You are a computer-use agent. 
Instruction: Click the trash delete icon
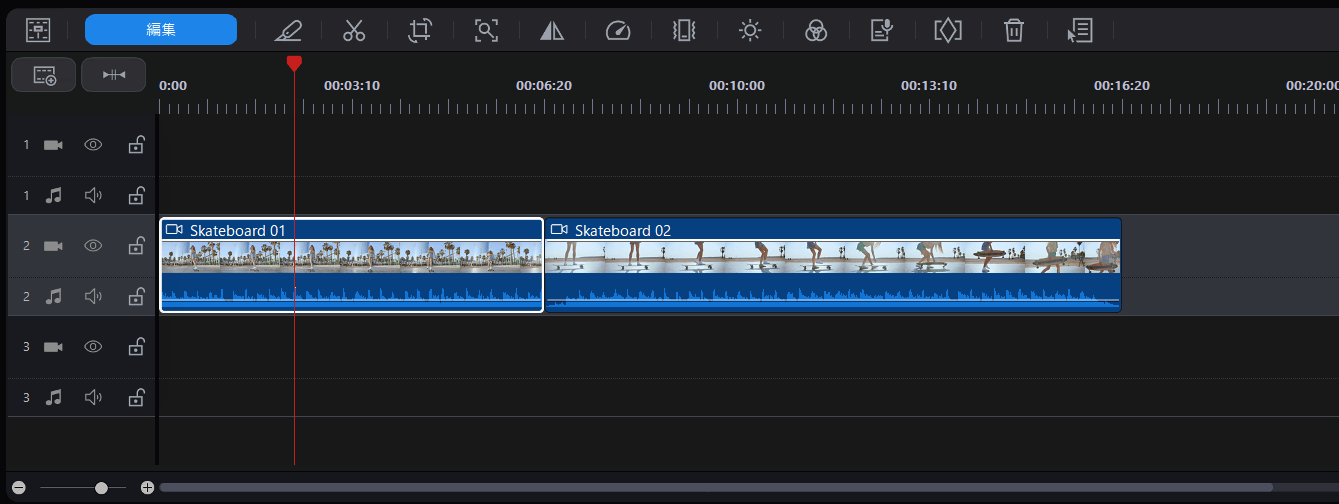point(1014,30)
